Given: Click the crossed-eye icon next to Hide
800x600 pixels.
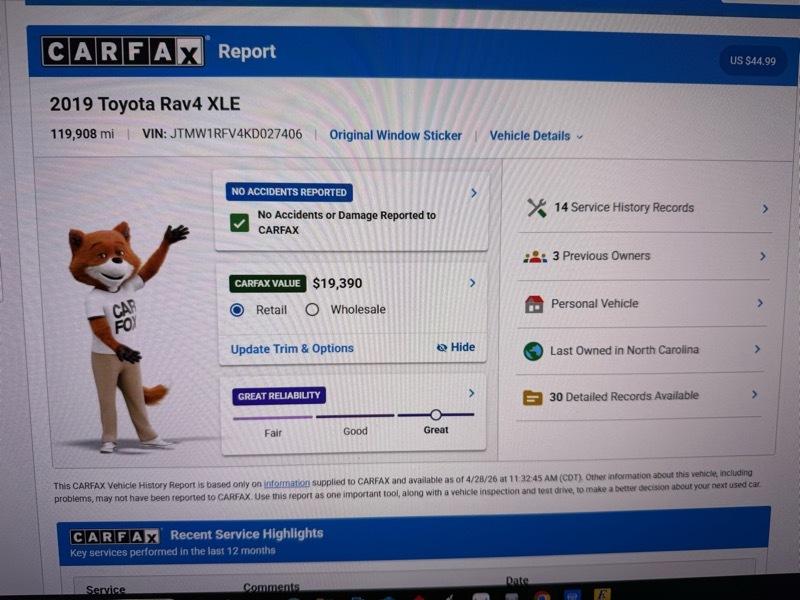Looking at the screenshot, I should point(441,348).
